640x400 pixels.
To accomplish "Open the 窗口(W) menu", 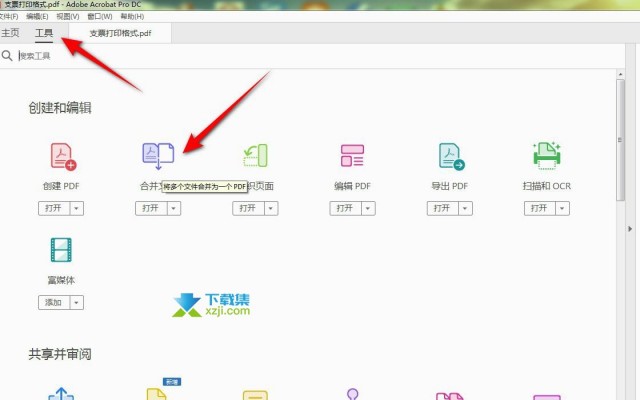I will coord(100,16).
